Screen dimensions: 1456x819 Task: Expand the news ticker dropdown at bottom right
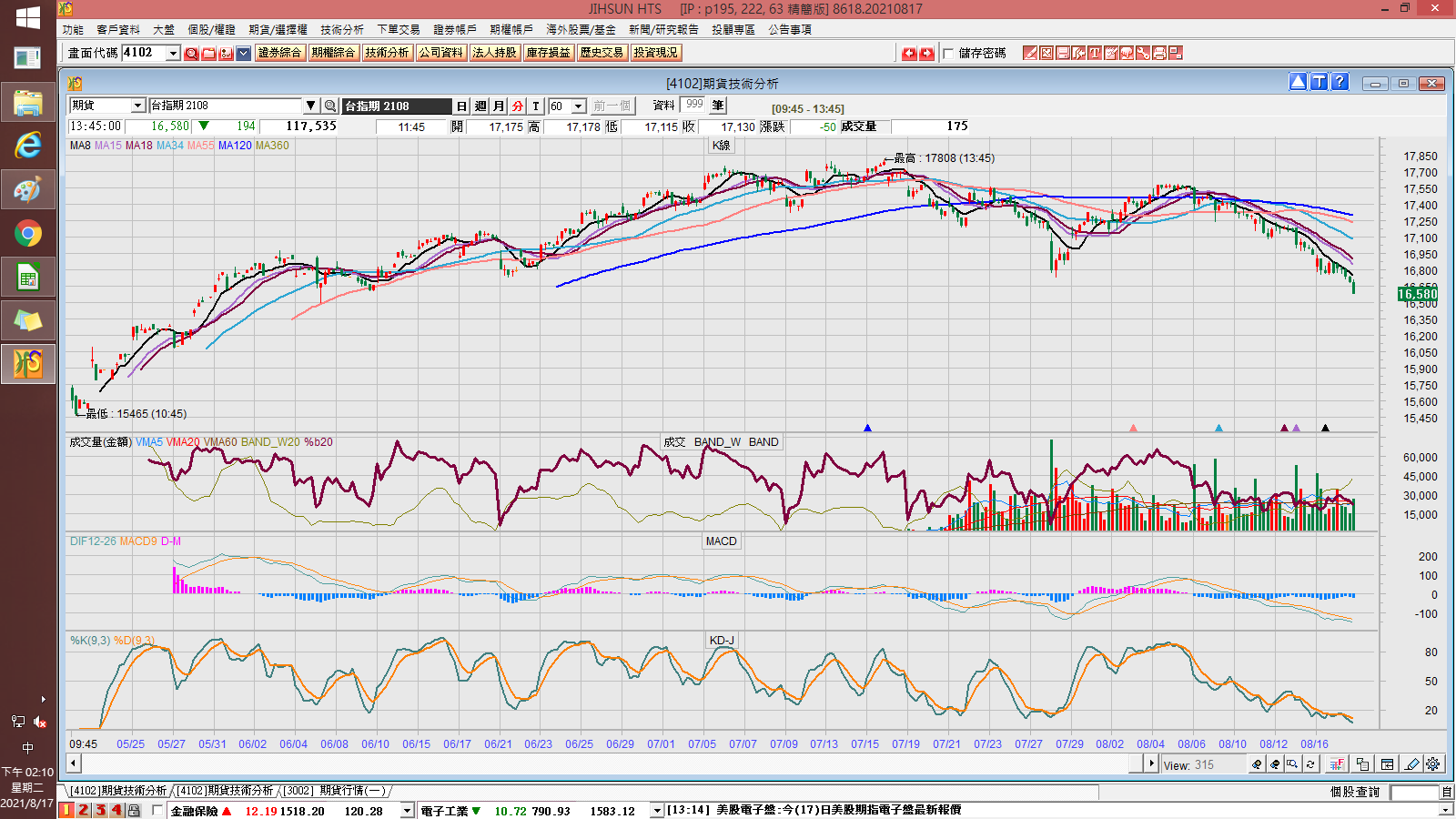tap(1445, 810)
